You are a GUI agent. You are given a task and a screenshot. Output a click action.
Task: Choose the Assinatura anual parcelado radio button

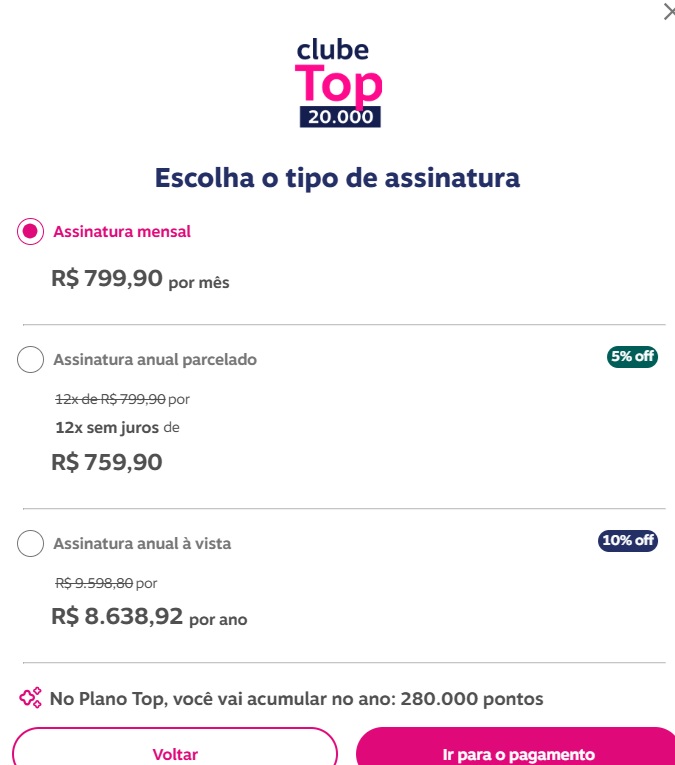tap(31, 360)
